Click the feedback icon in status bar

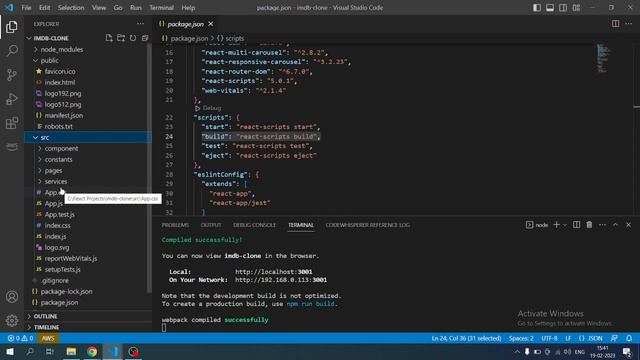[x=614, y=338]
